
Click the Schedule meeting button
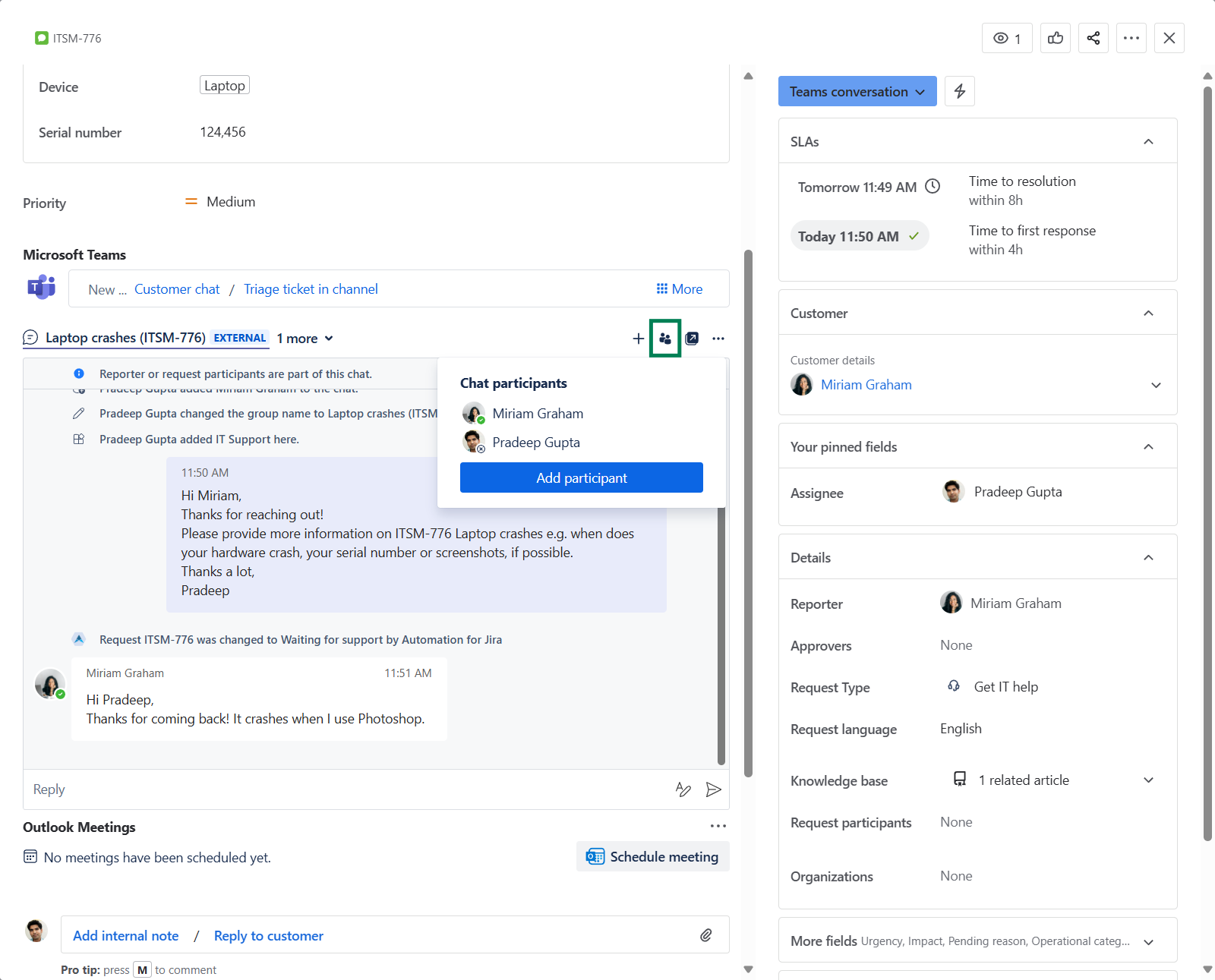653,856
